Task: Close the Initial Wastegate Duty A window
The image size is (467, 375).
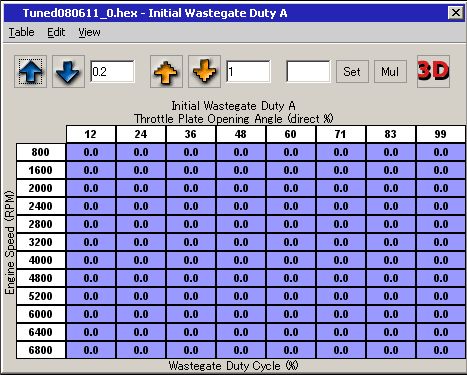Action: (x=455, y=13)
